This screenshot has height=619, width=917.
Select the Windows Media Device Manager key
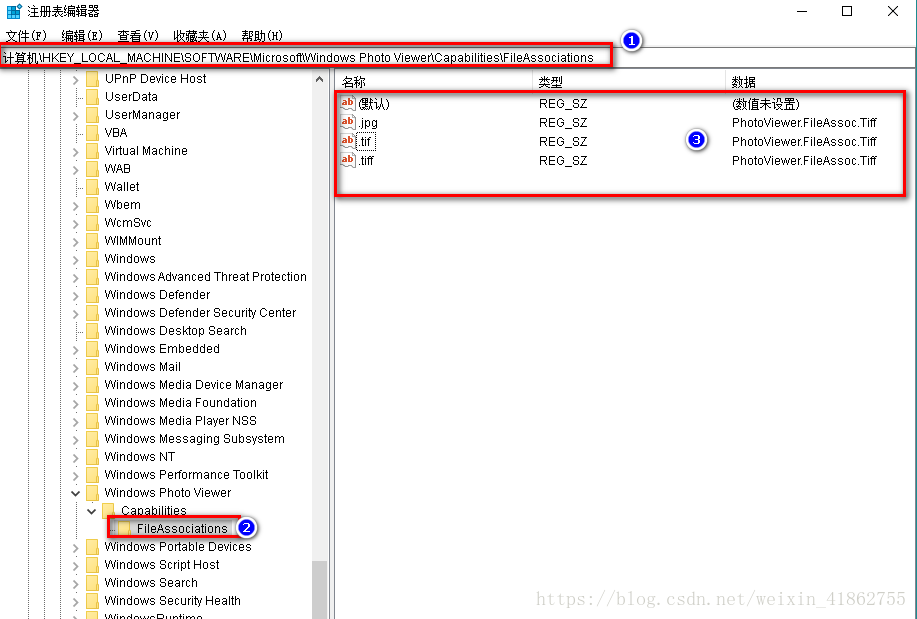tap(194, 384)
